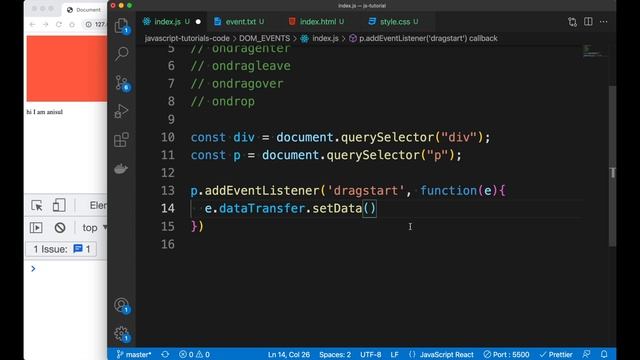
Task: Switch to the index.js tab
Action: (171, 22)
